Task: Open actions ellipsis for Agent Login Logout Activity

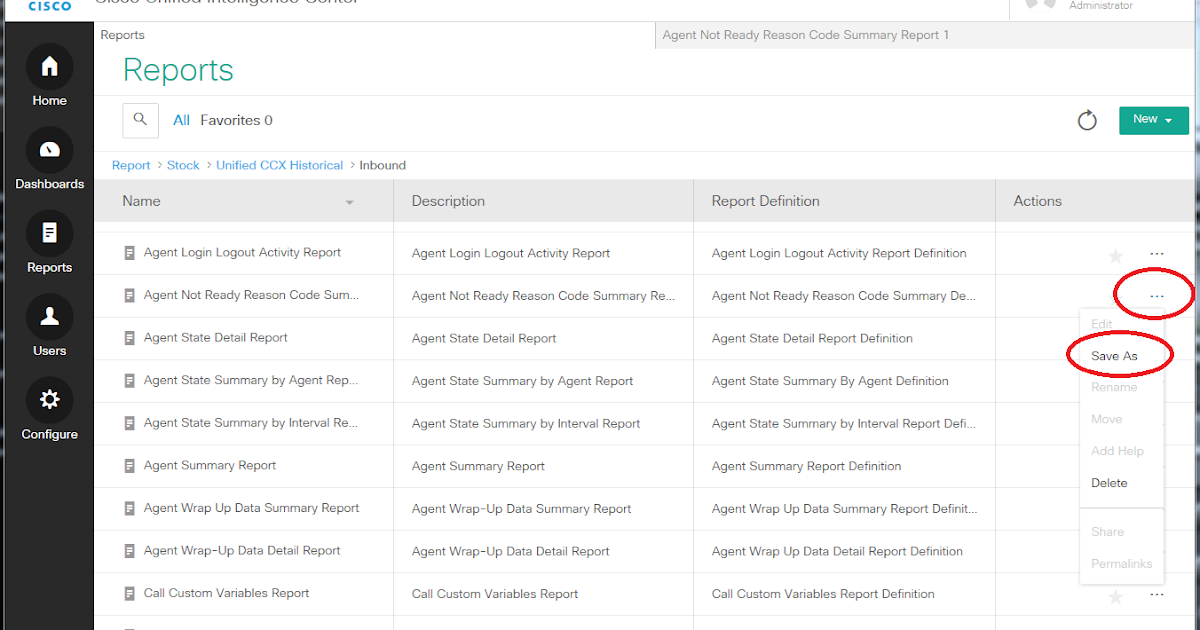Action: 1157,254
